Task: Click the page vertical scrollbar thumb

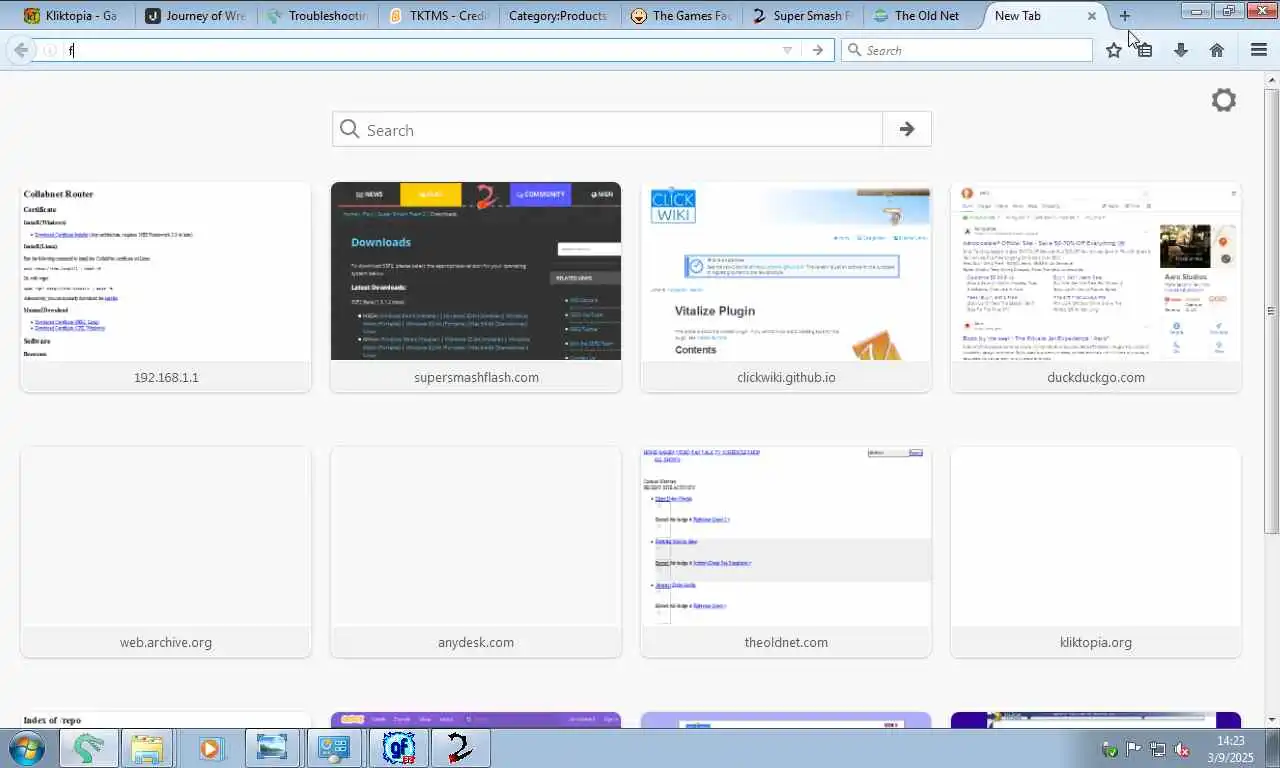Action: (x=1272, y=311)
